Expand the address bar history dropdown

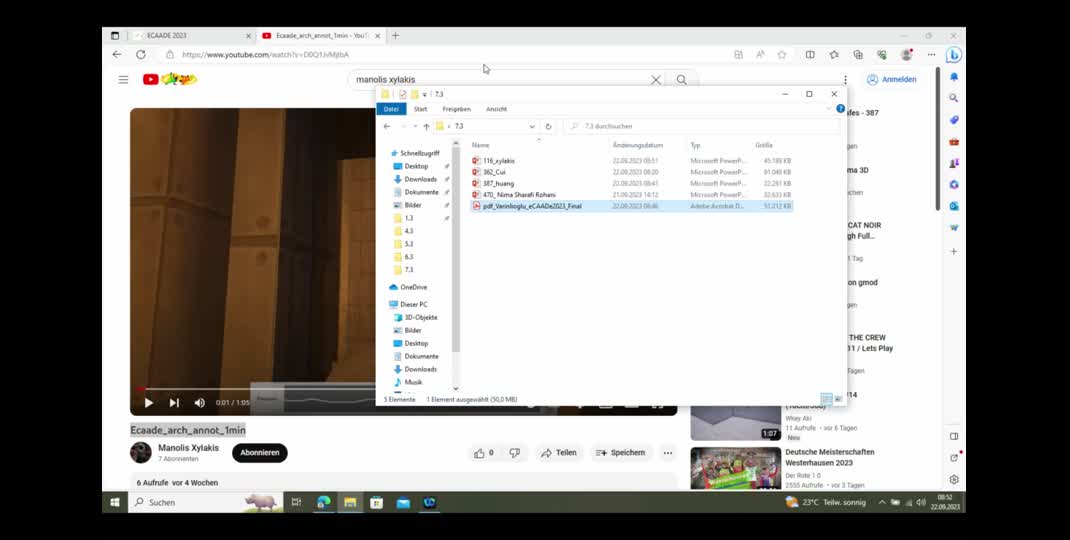pos(531,127)
